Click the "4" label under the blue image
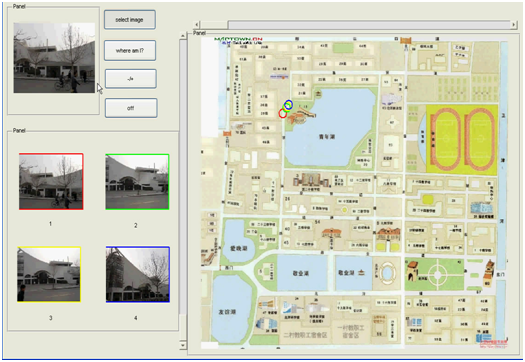 pos(136,318)
